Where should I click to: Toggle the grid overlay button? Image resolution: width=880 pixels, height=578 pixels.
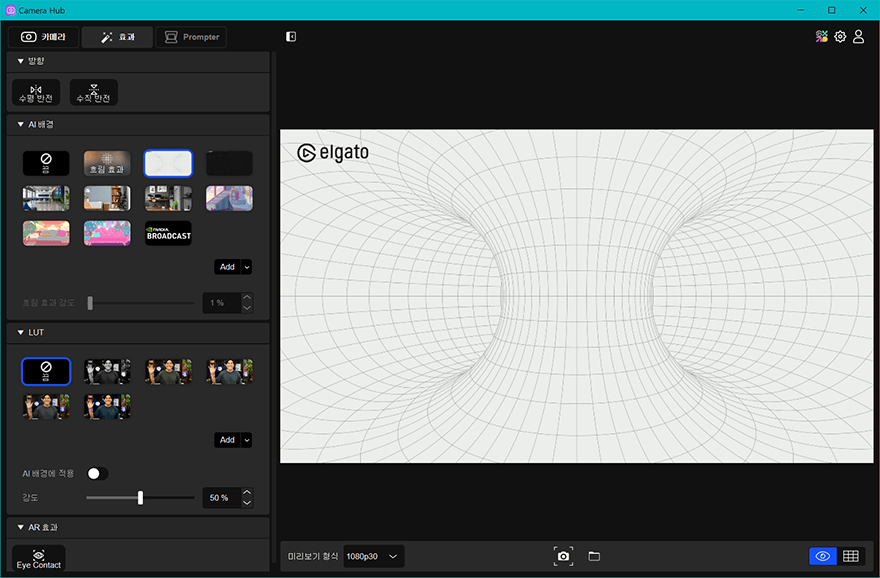851,556
